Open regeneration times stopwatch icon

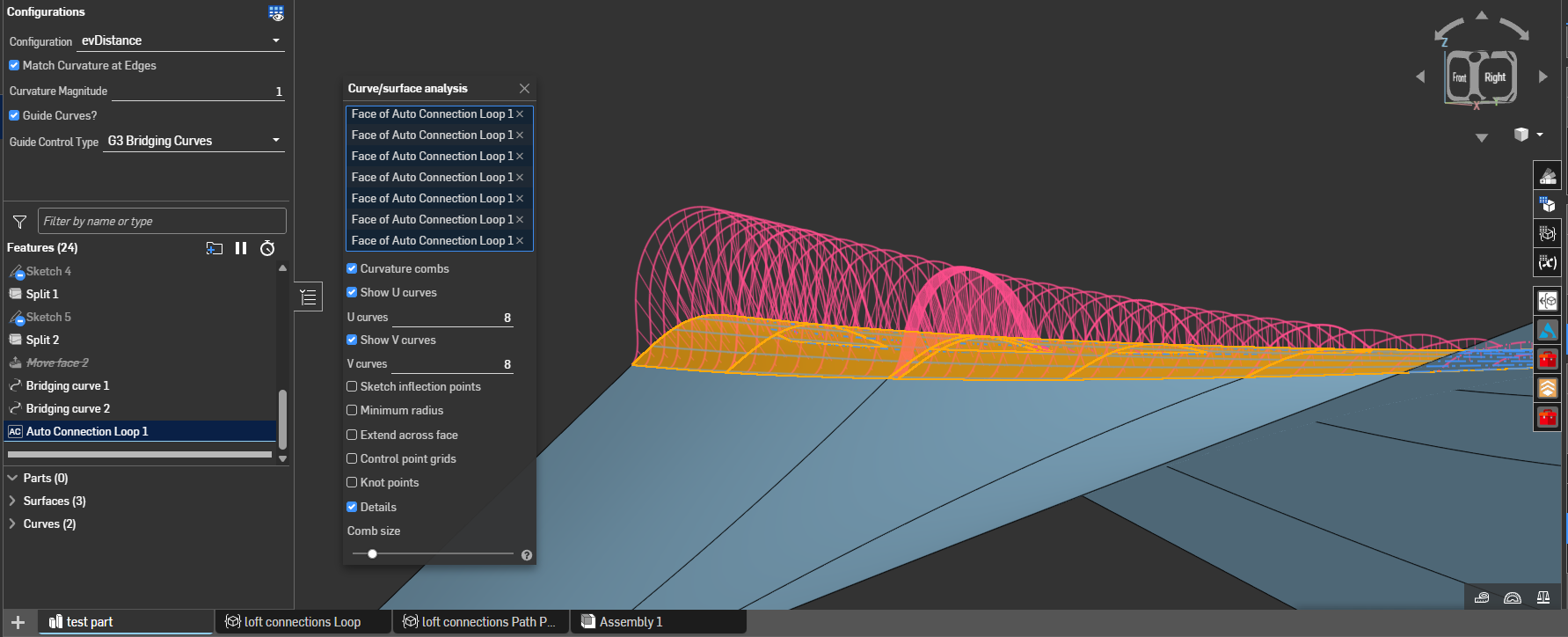tap(267, 248)
